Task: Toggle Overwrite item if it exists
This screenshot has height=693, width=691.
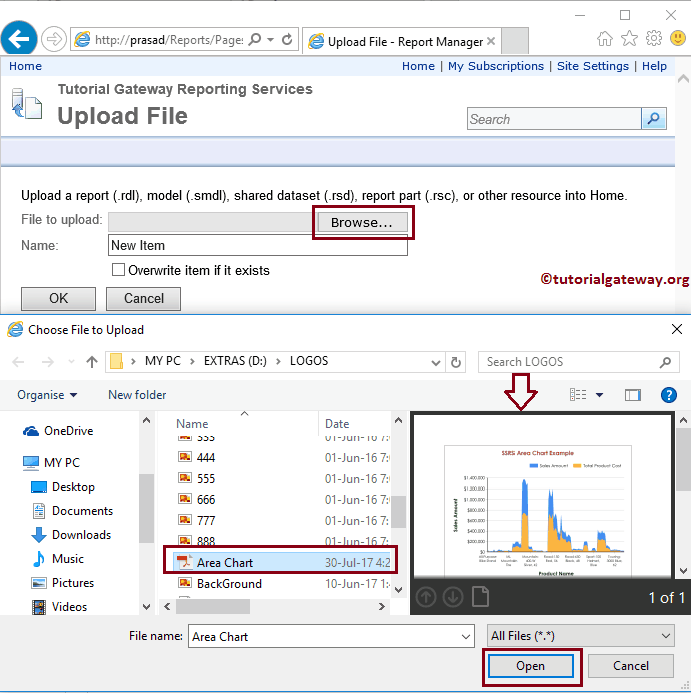Action: pos(118,270)
